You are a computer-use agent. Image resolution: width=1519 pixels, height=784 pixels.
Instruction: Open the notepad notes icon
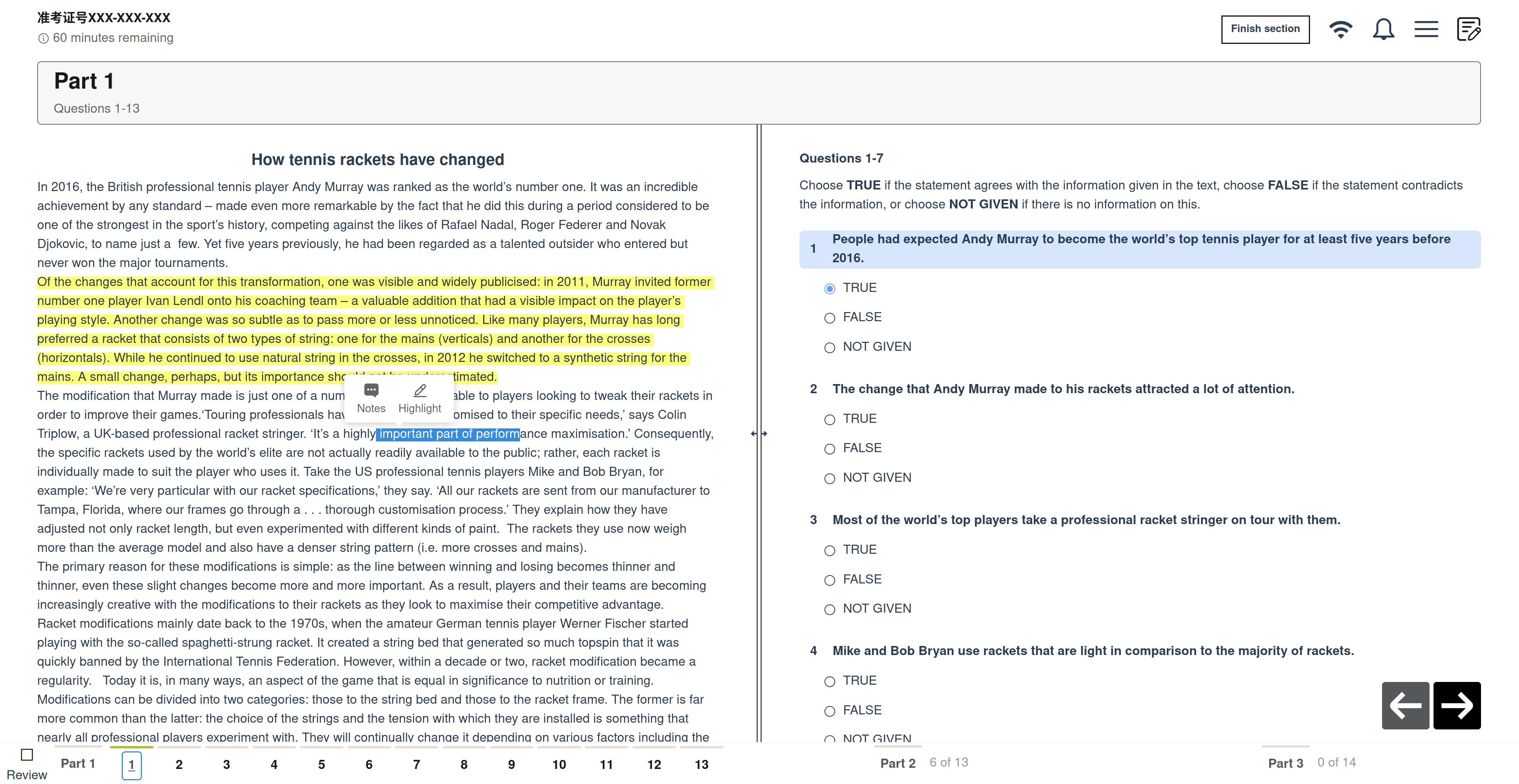[x=1468, y=30]
